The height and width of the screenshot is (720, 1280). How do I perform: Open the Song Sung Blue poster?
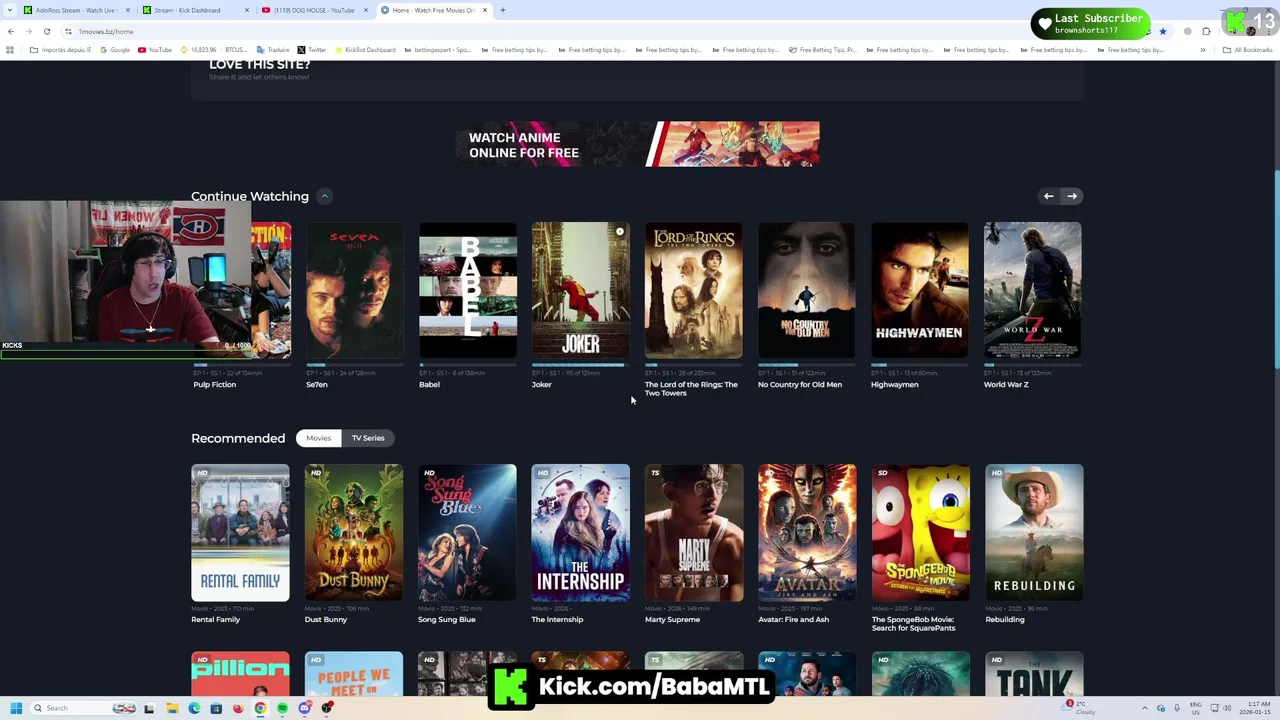click(x=467, y=532)
